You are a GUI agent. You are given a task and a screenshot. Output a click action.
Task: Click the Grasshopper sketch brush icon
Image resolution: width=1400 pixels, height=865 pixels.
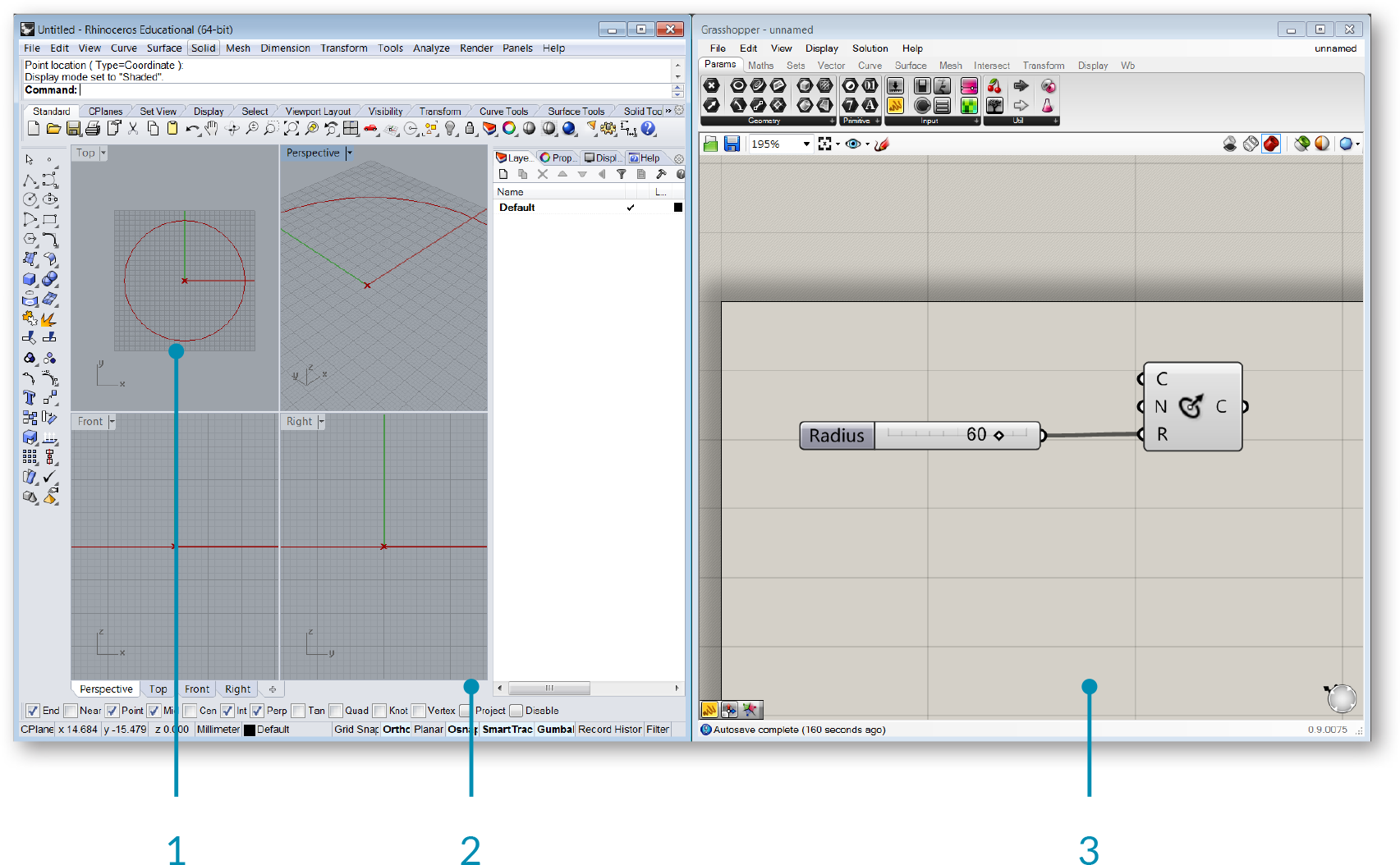pos(882,144)
